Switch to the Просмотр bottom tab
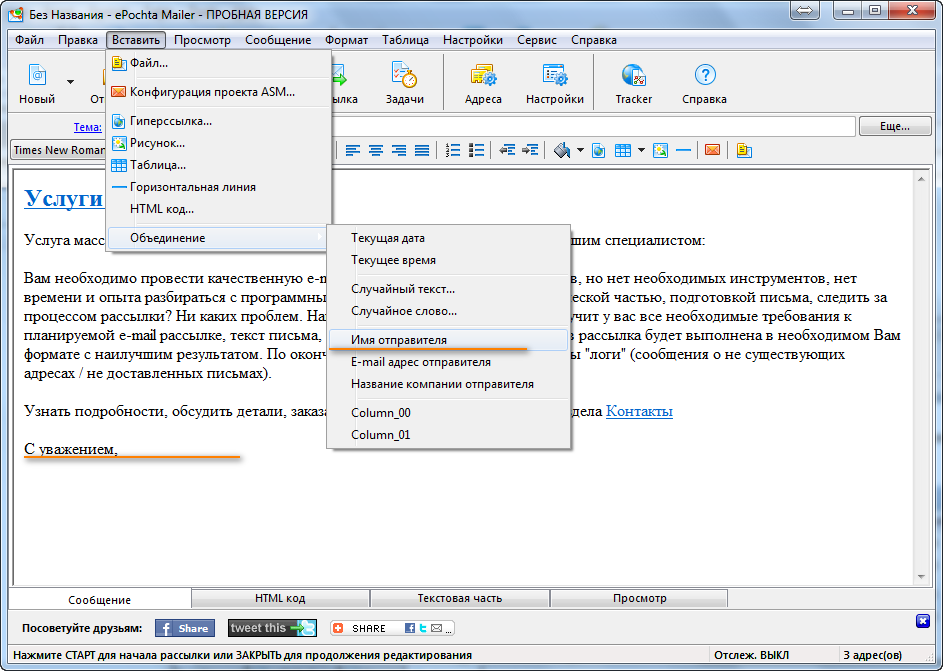This screenshot has width=943, height=671. (x=639, y=599)
